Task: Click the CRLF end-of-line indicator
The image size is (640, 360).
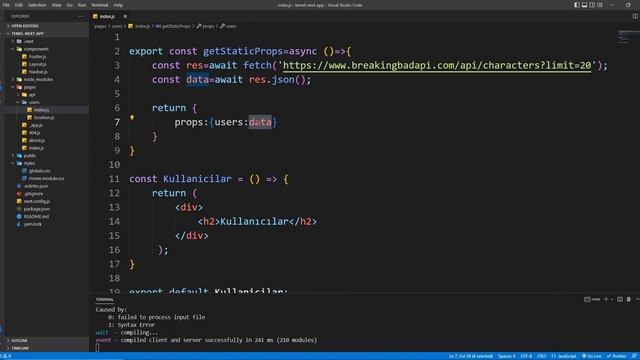Action: [542, 356]
